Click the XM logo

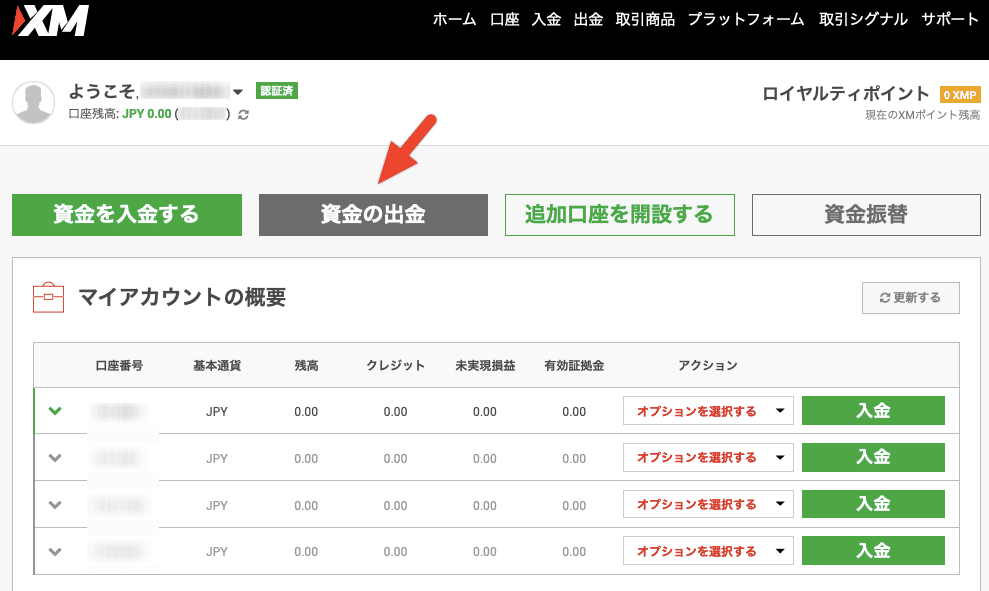point(50,20)
